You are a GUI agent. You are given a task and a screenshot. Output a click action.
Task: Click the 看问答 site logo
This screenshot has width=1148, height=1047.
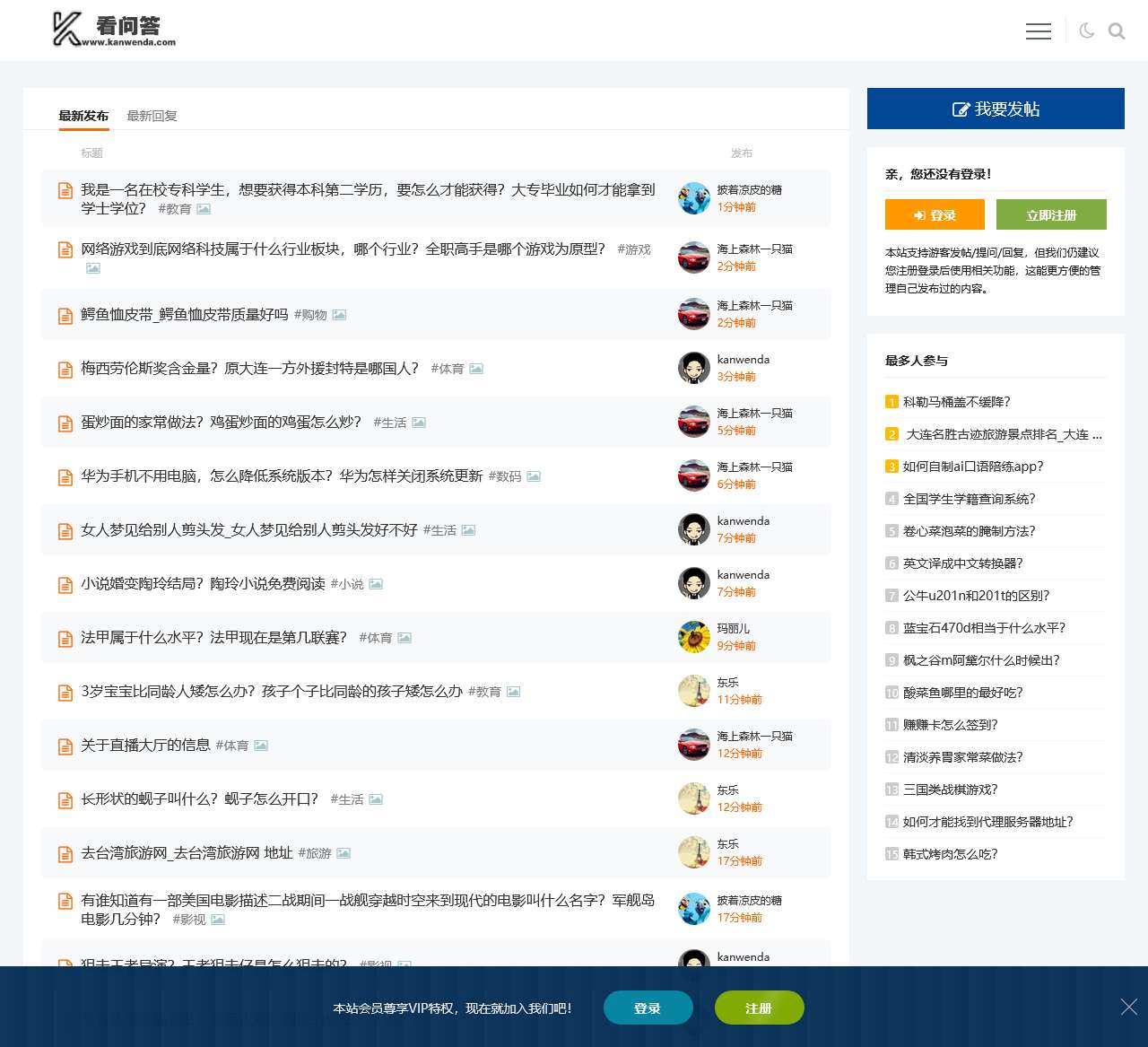[x=114, y=30]
